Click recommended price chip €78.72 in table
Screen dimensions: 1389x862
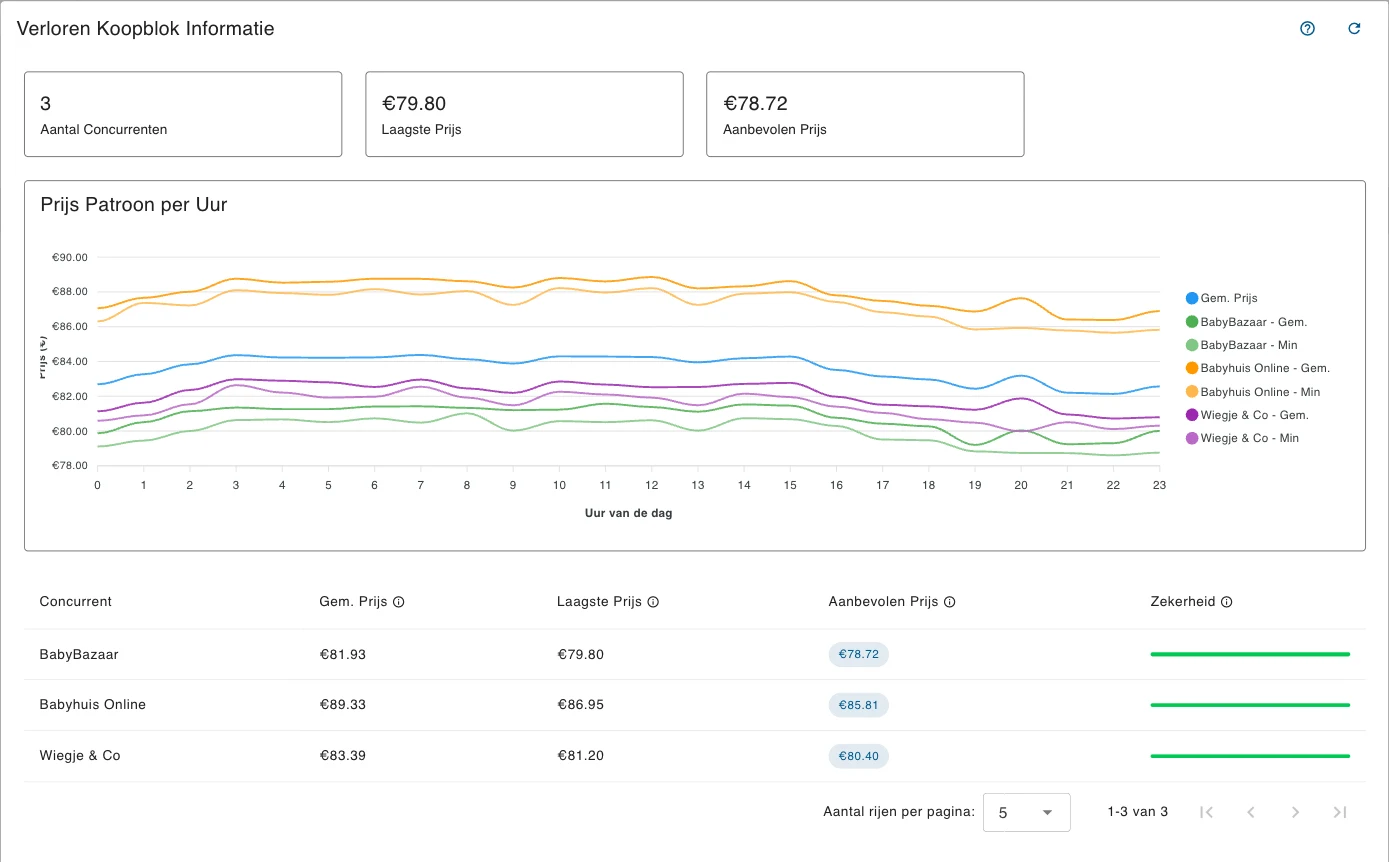[x=858, y=654]
